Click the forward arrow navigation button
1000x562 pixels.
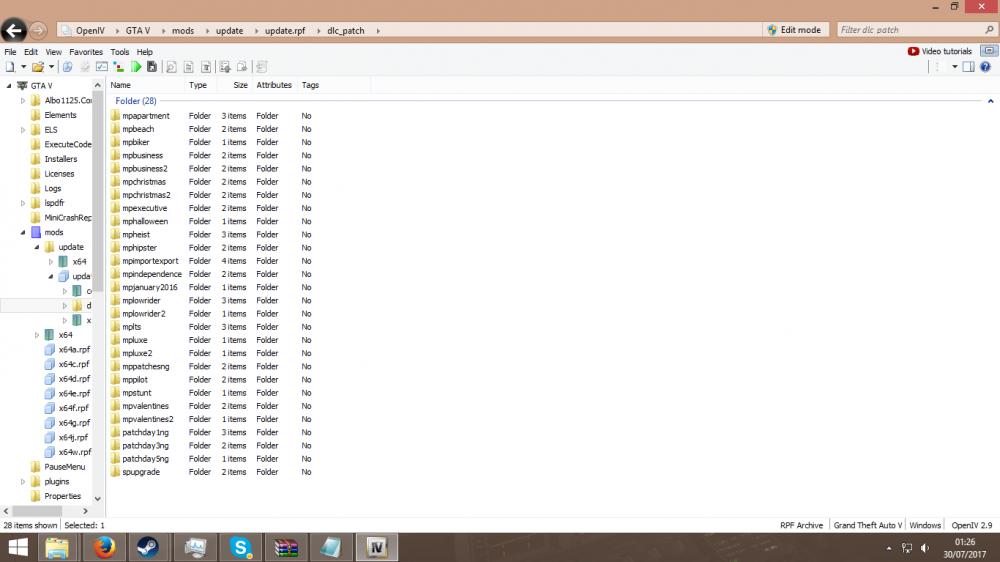(38, 30)
